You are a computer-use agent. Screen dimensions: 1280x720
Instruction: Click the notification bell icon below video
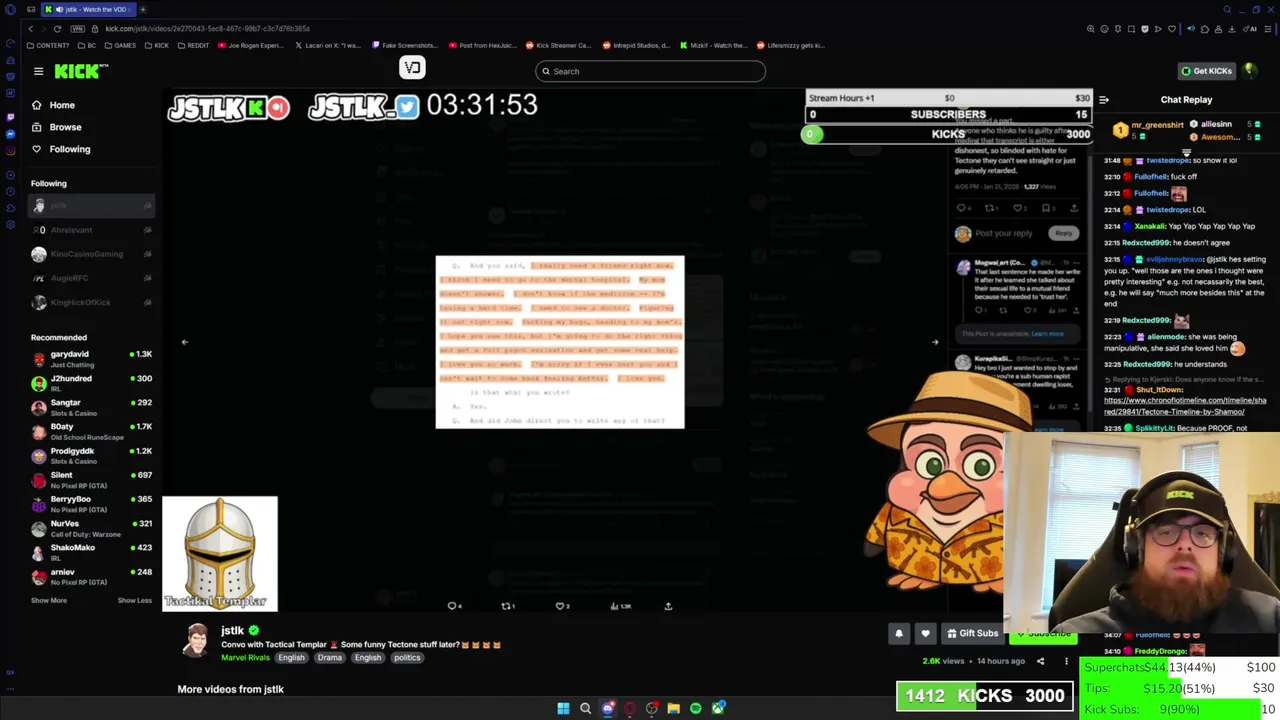click(899, 633)
